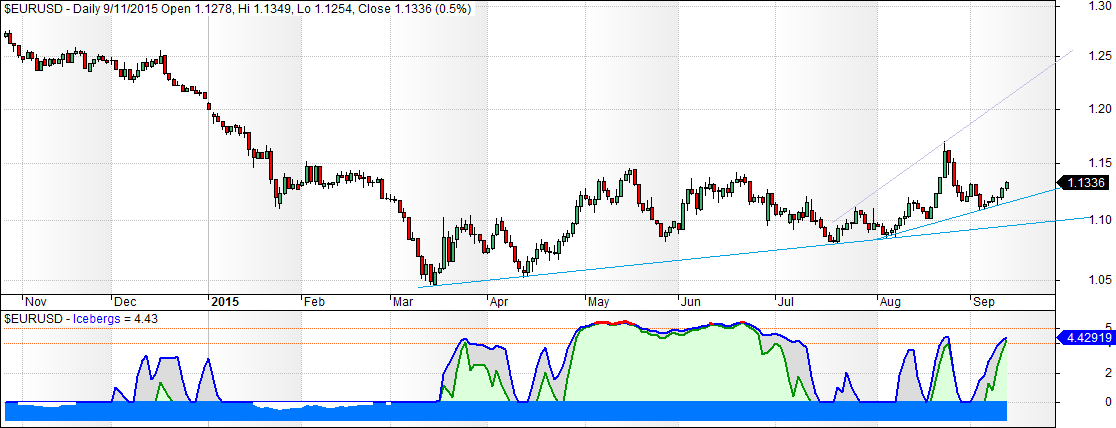Screen dimensions: 1116x428
Task: Click the Nov label on the date axis
Action: [x=35, y=300]
